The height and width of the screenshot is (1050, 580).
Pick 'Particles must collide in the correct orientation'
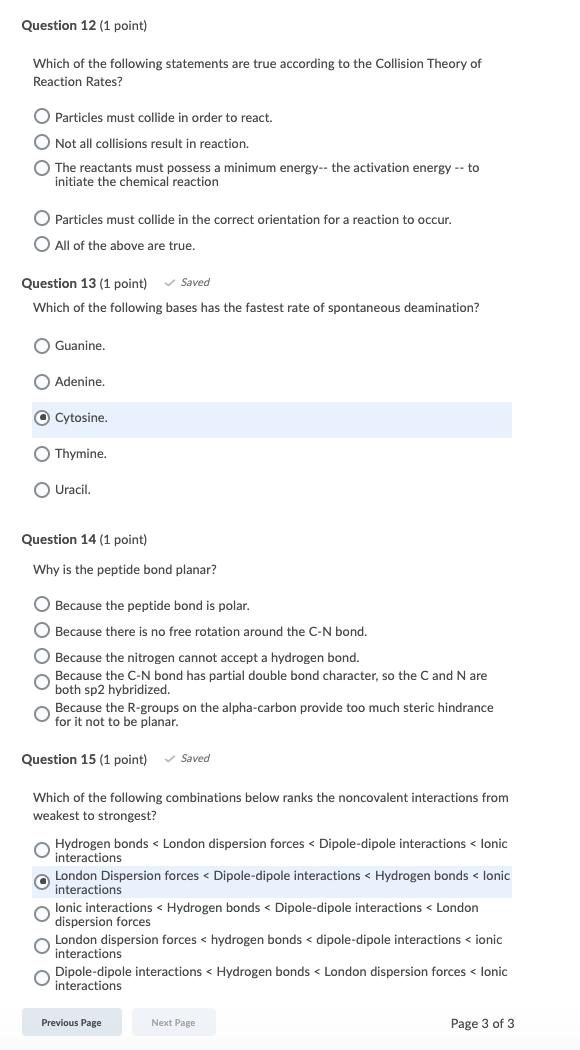tap(42, 217)
